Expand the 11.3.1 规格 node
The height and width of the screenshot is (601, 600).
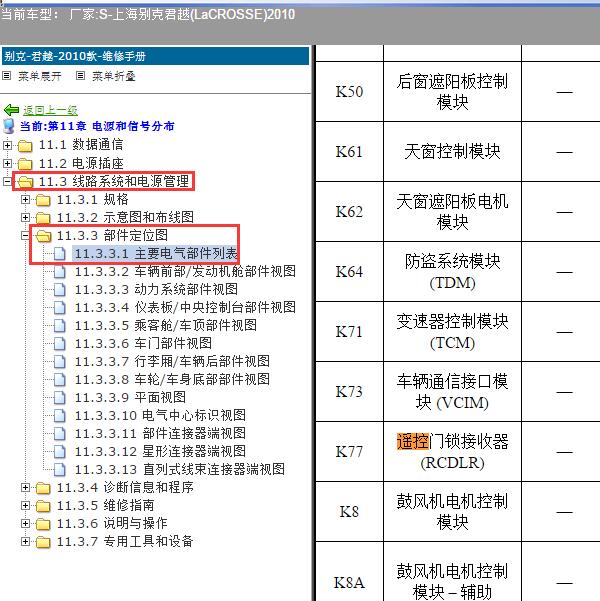(x=25, y=199)
